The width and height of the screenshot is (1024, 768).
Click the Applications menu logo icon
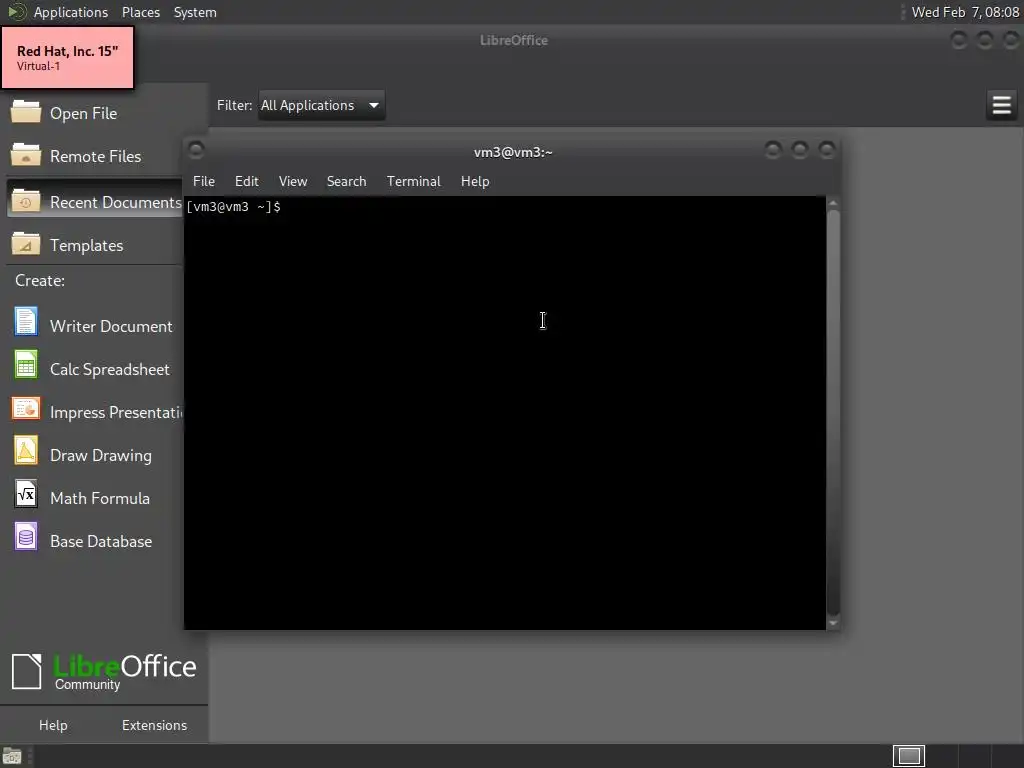tap(17, 12)
